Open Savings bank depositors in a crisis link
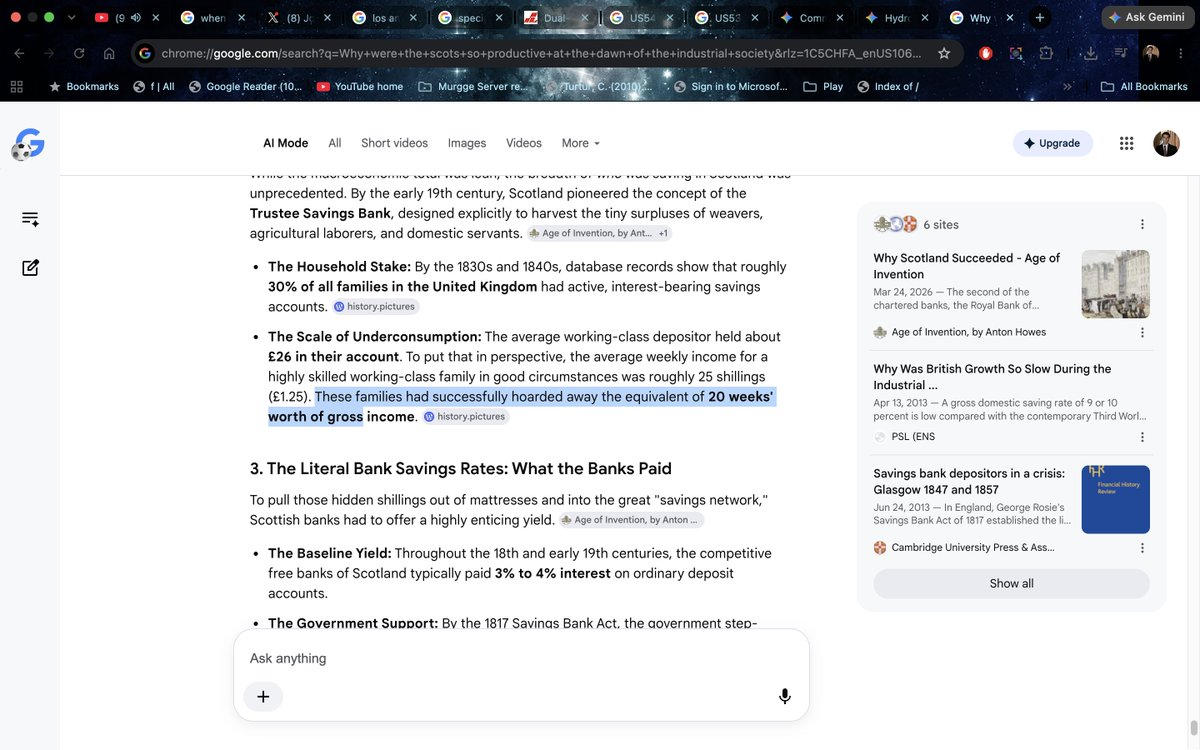The image size is (1200, 750). pyautogui.click(x=969, y=482)
